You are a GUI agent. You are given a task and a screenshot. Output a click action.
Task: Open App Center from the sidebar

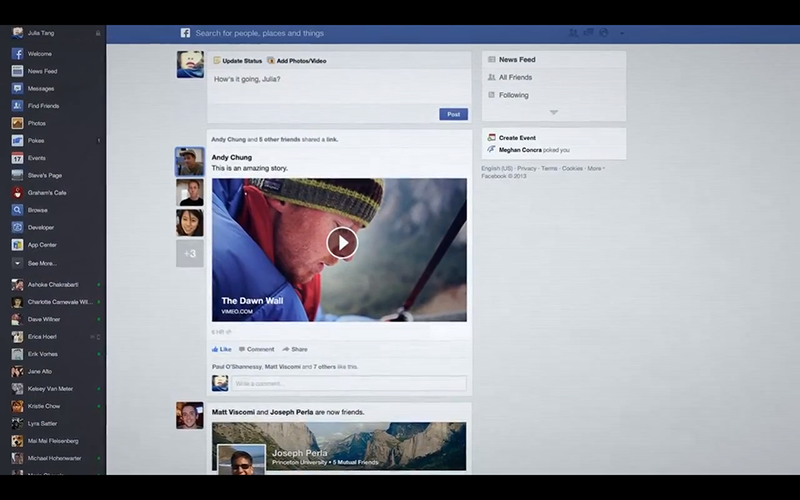[x=17, y=245]
